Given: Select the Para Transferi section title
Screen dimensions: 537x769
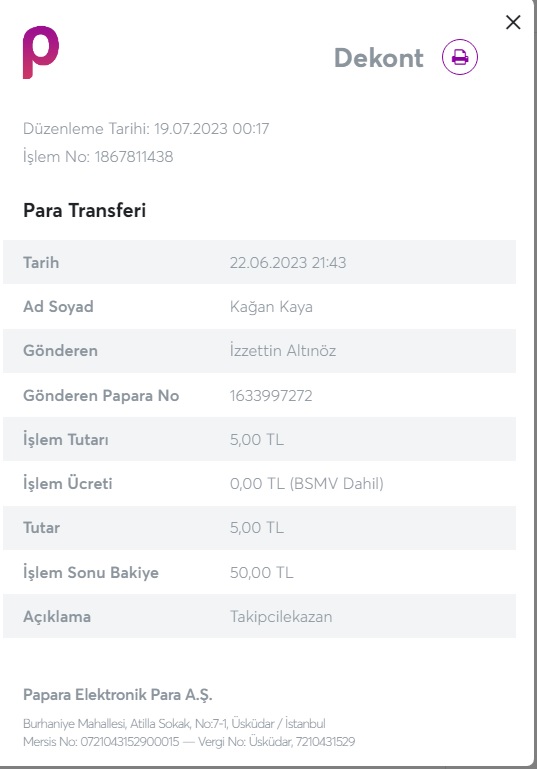Looking at the screenshot, I should (x=84, y=210).
